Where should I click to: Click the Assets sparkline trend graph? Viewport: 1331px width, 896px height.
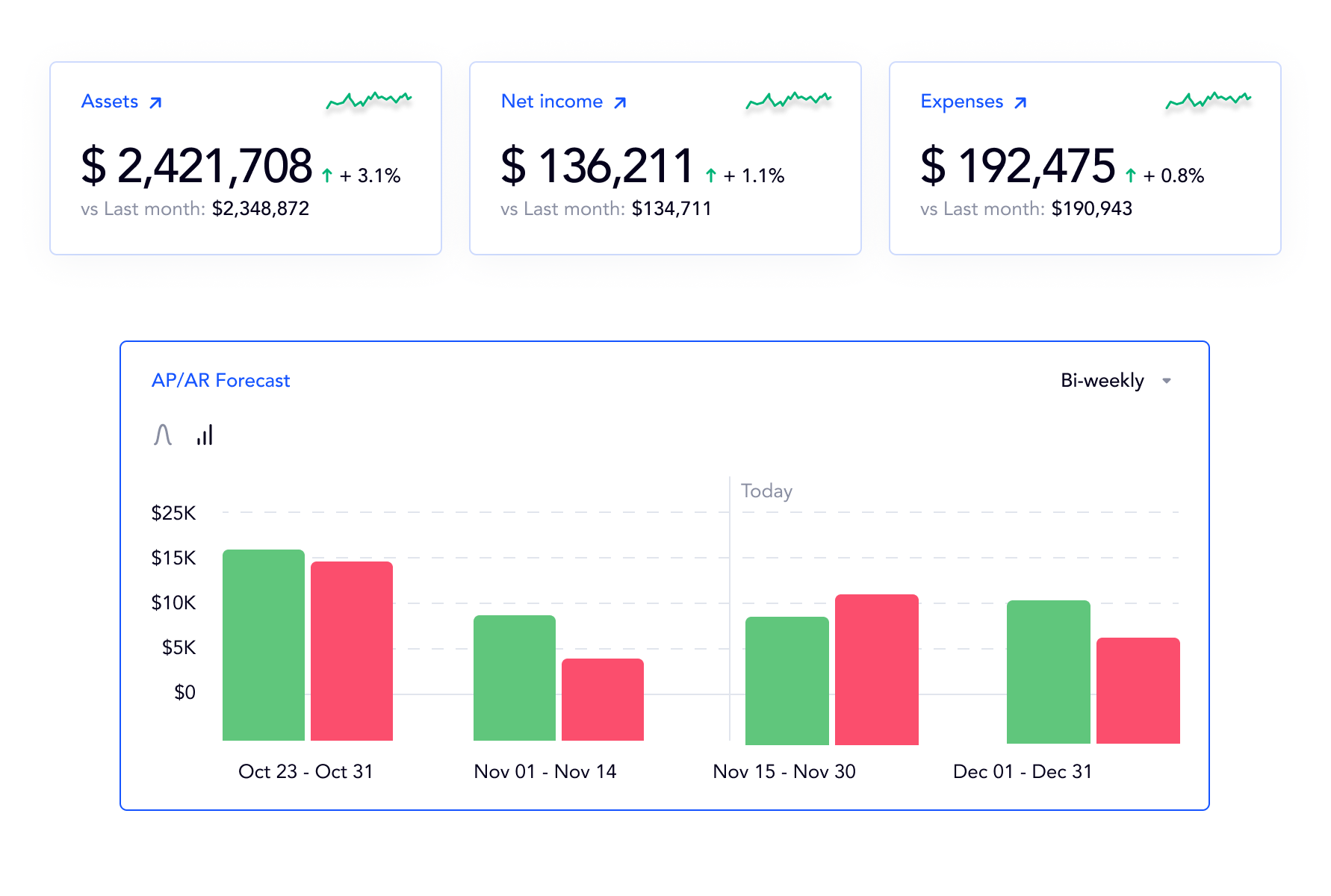(369, 100)
